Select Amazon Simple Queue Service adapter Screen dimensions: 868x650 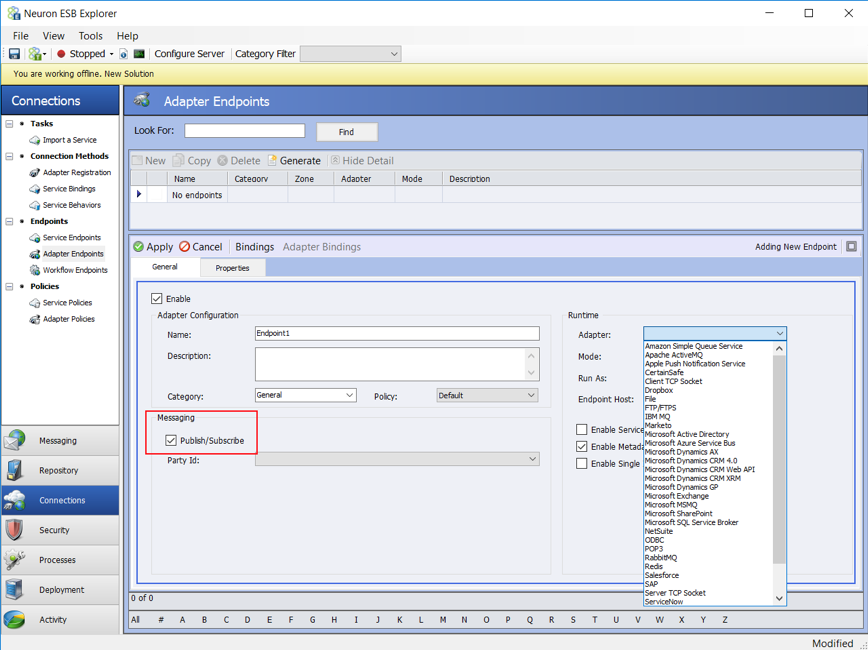(x=694, y=346)
